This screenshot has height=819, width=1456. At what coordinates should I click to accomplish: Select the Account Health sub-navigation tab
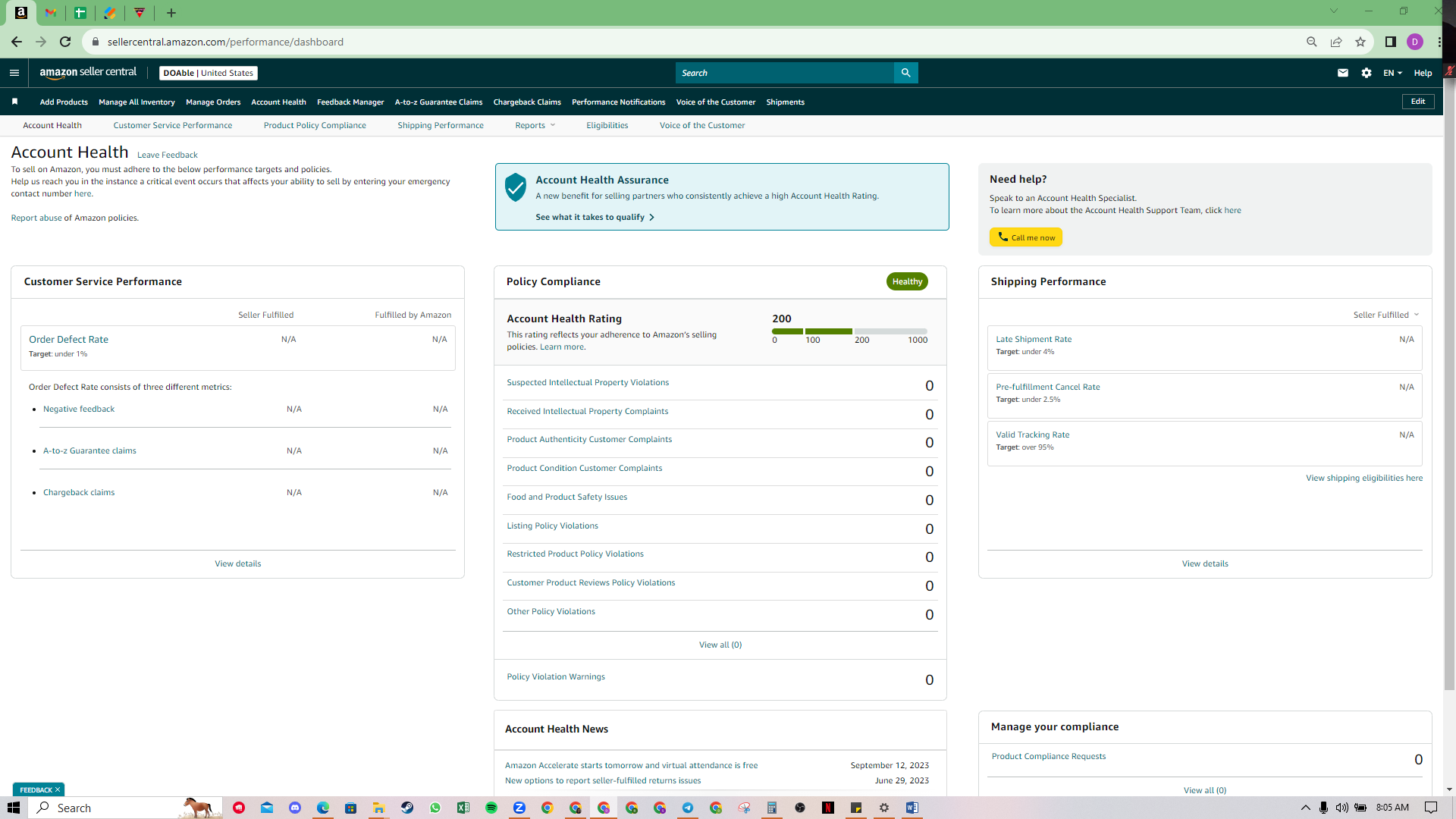[x=52, y=125]
